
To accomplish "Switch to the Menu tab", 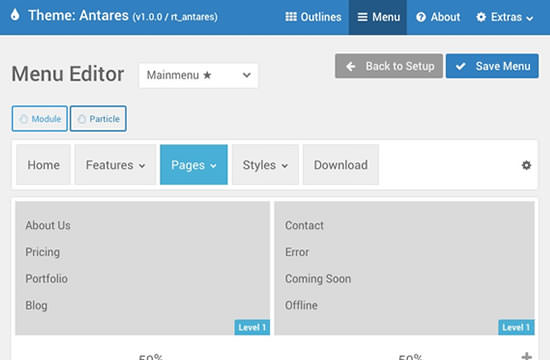I will [378, 17].
